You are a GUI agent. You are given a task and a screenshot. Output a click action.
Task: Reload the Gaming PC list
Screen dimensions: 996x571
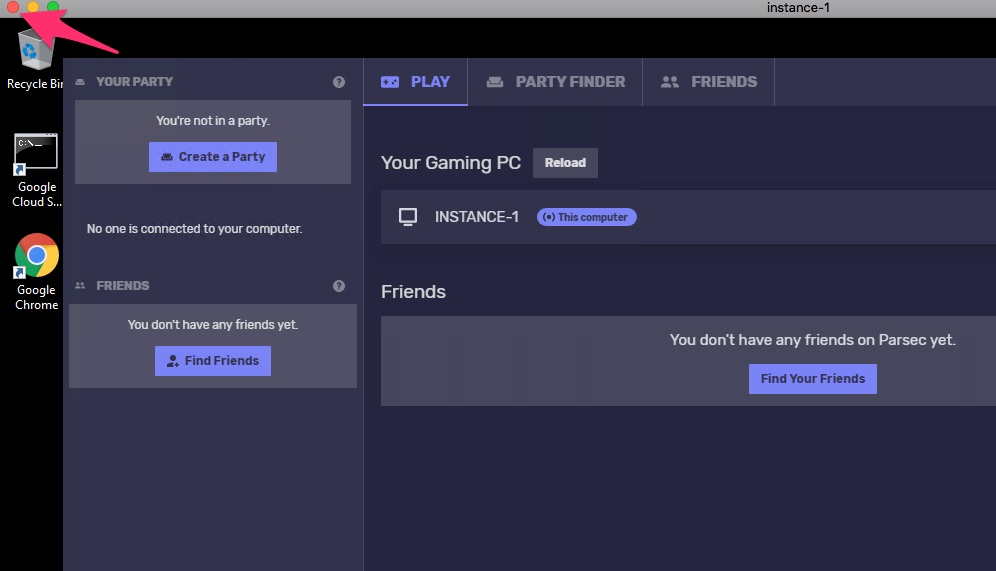[565, 163]
